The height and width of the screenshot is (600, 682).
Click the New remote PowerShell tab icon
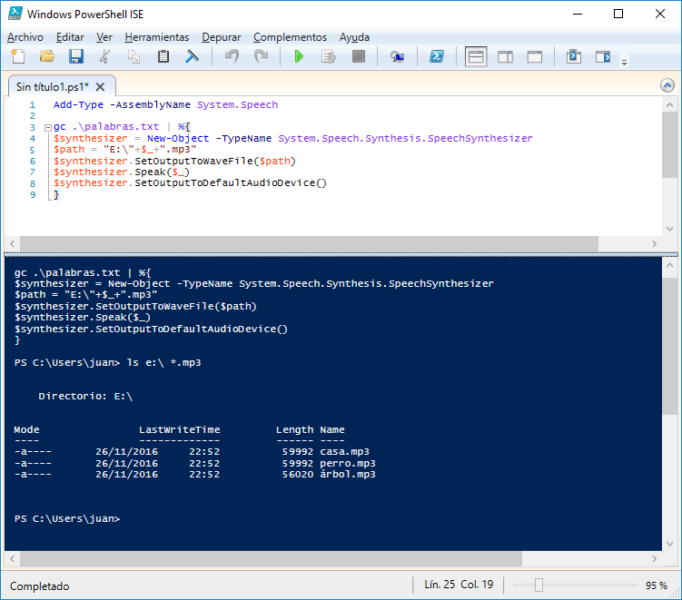click(x=398, y=57)
